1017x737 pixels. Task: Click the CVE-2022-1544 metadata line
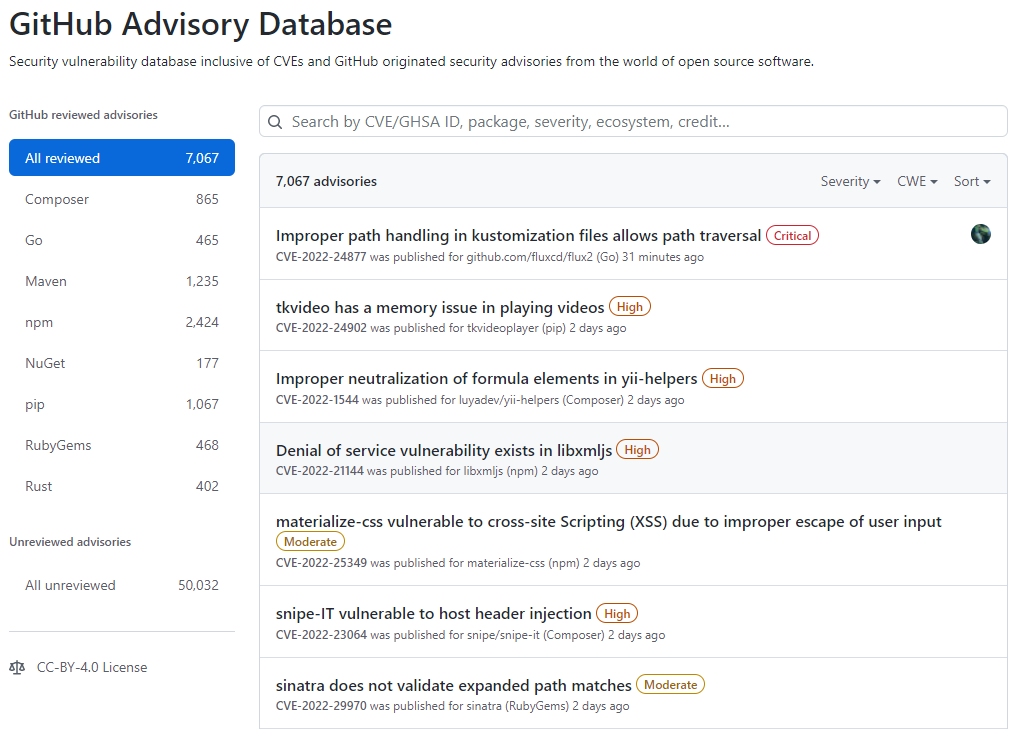tap(480, 400)
